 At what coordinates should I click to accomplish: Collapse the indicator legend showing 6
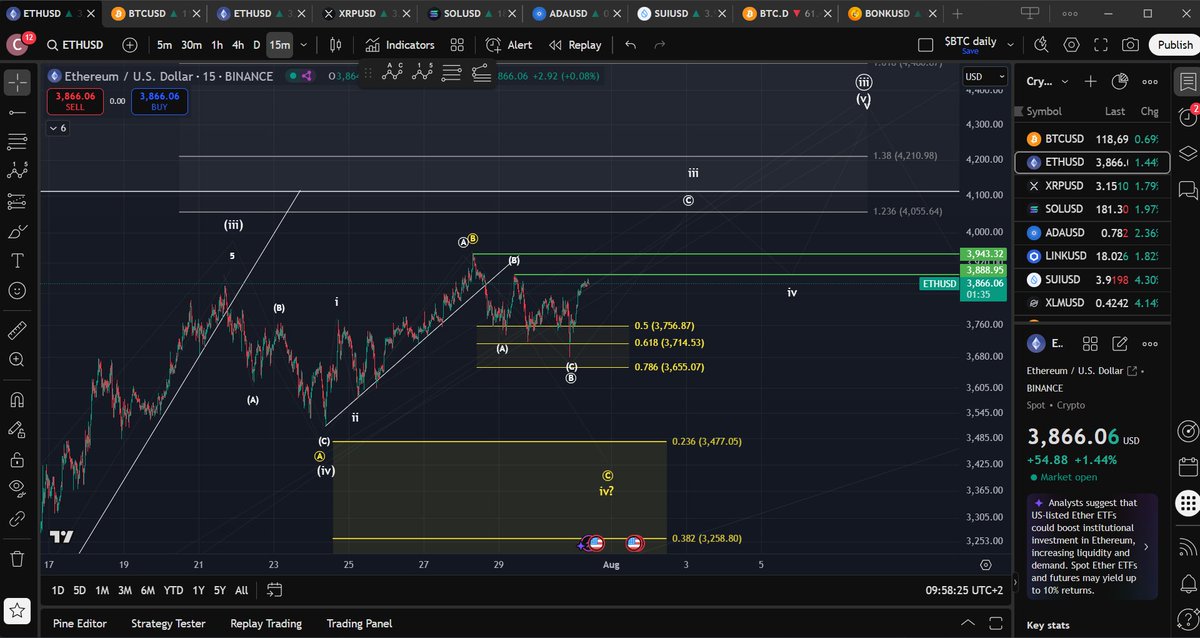tap(57, 128)
